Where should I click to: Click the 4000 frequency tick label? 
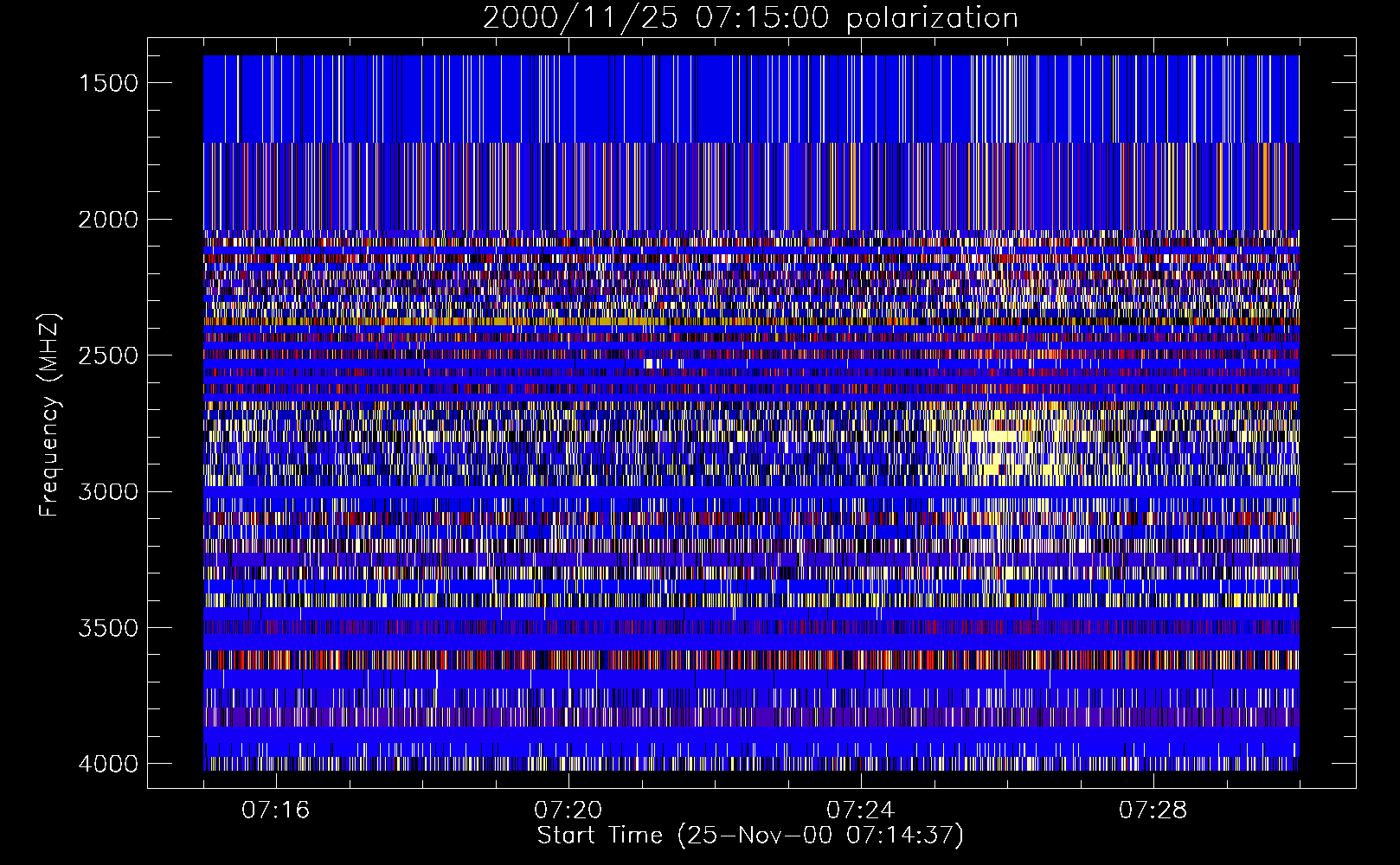[108, 764]
